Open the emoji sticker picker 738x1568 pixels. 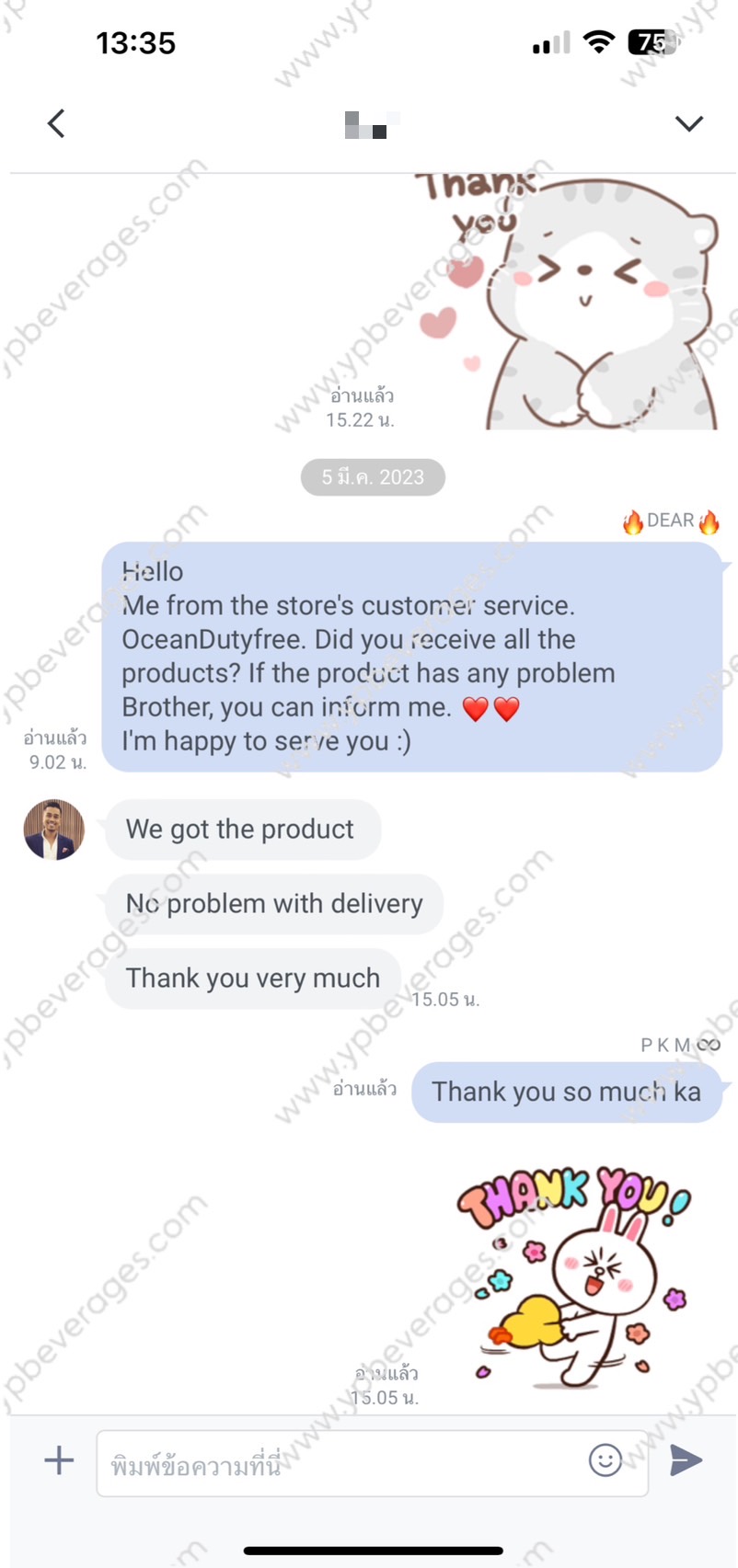click(x=605, y=1459)
